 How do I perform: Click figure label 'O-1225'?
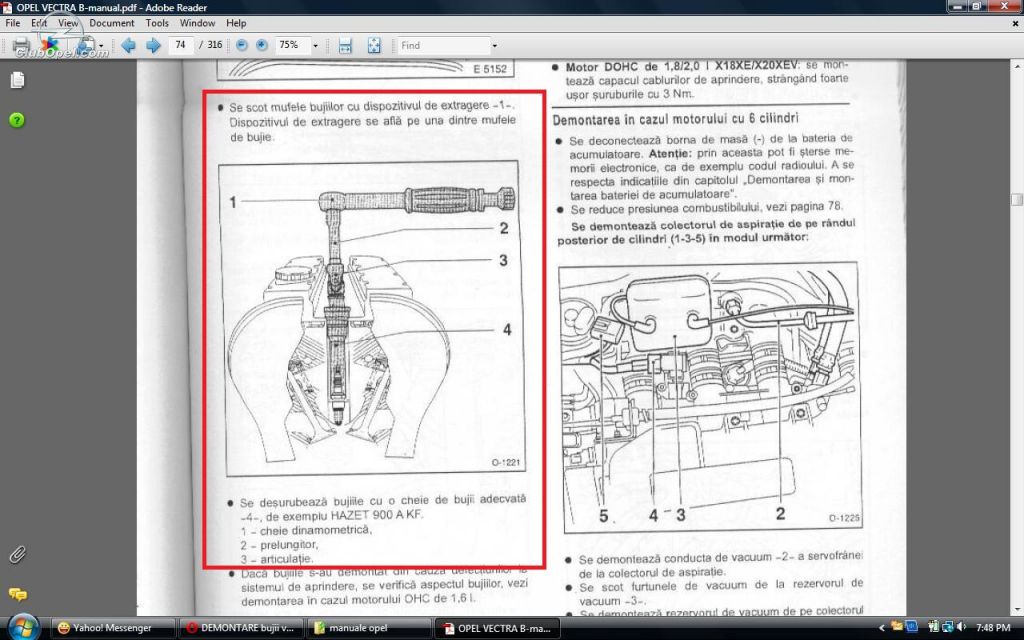click(x=844, y=518)
